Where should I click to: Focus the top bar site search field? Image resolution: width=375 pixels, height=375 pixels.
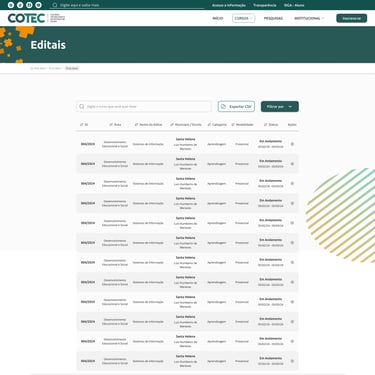[127, 5]
